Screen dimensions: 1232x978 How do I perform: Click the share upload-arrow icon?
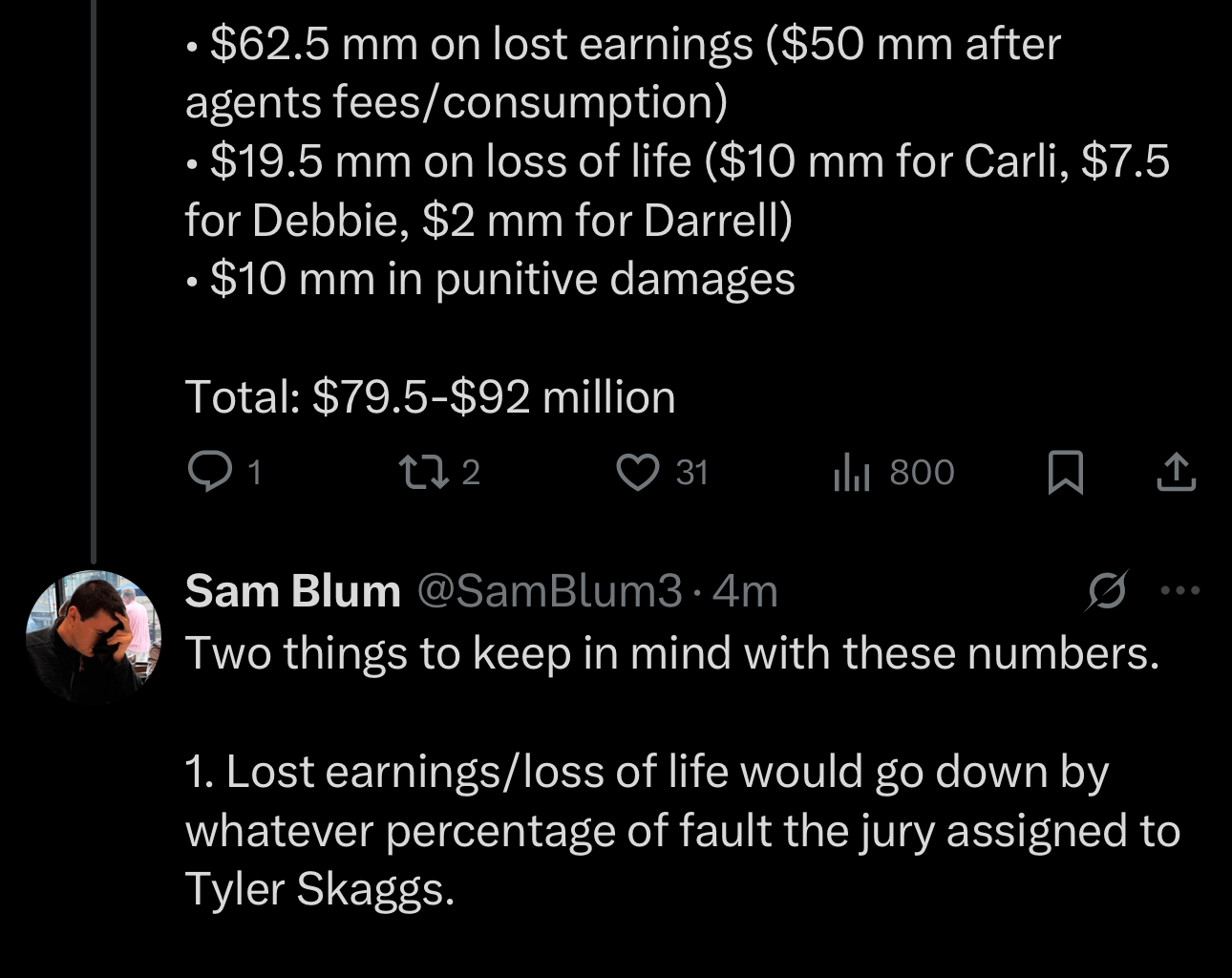click(x=1177, y=471)
